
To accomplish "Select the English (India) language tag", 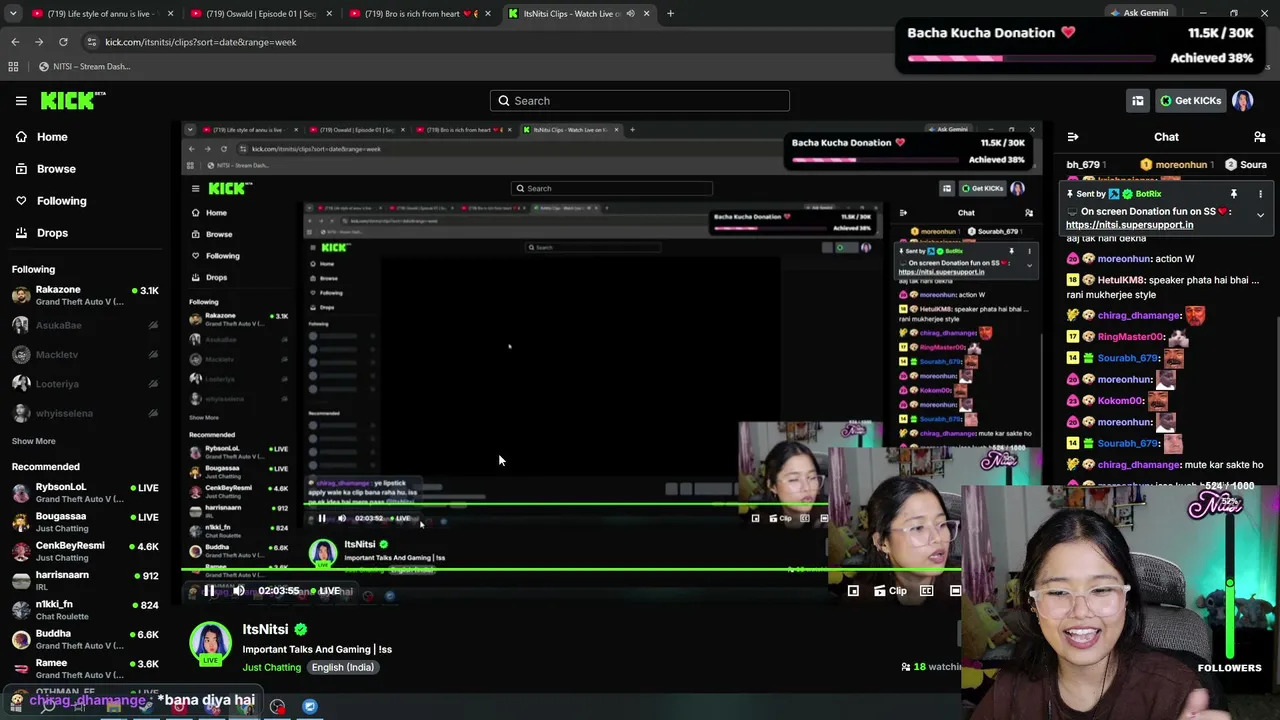I will (x=343, y=667).
